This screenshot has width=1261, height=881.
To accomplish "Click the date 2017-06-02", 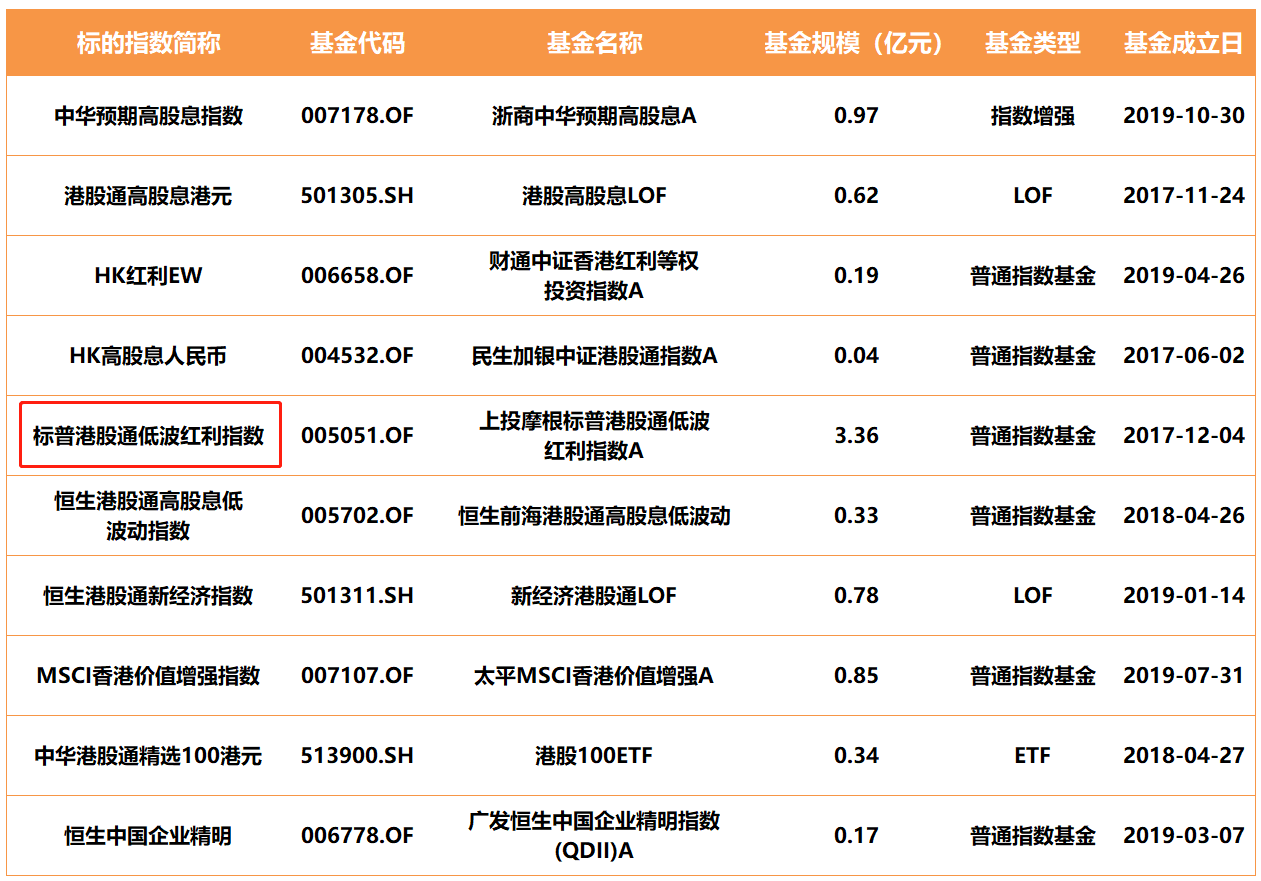I will pyautogui.click(x=1184, y=356).
